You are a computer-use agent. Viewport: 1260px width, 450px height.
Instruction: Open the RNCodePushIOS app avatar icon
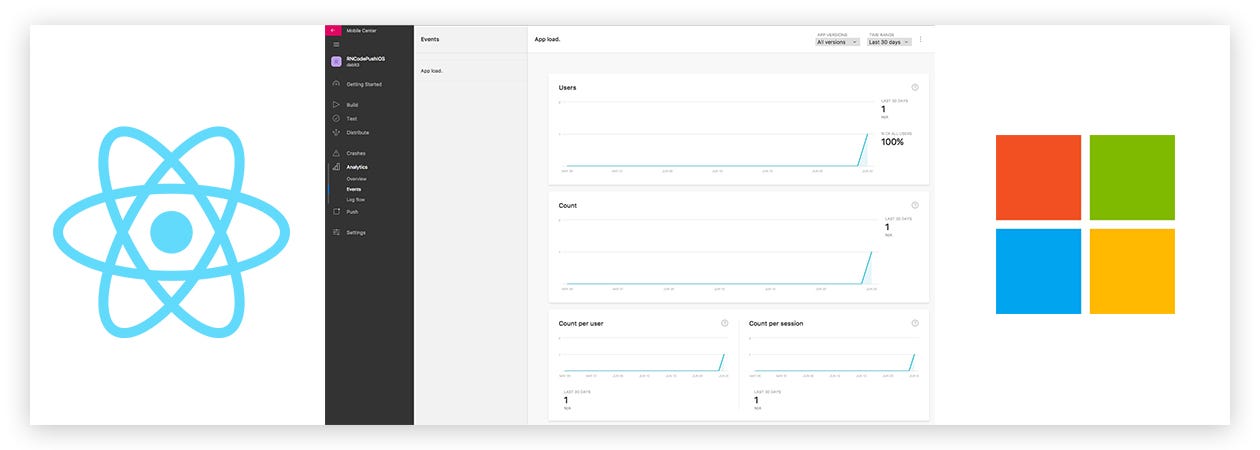click(337, 61)
